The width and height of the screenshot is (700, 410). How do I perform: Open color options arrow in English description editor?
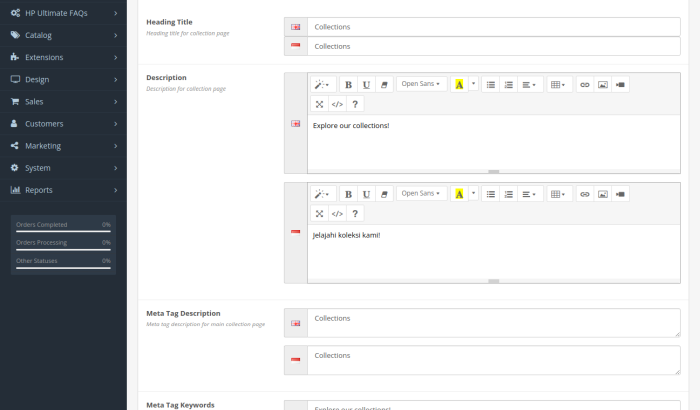coord(473,84)
